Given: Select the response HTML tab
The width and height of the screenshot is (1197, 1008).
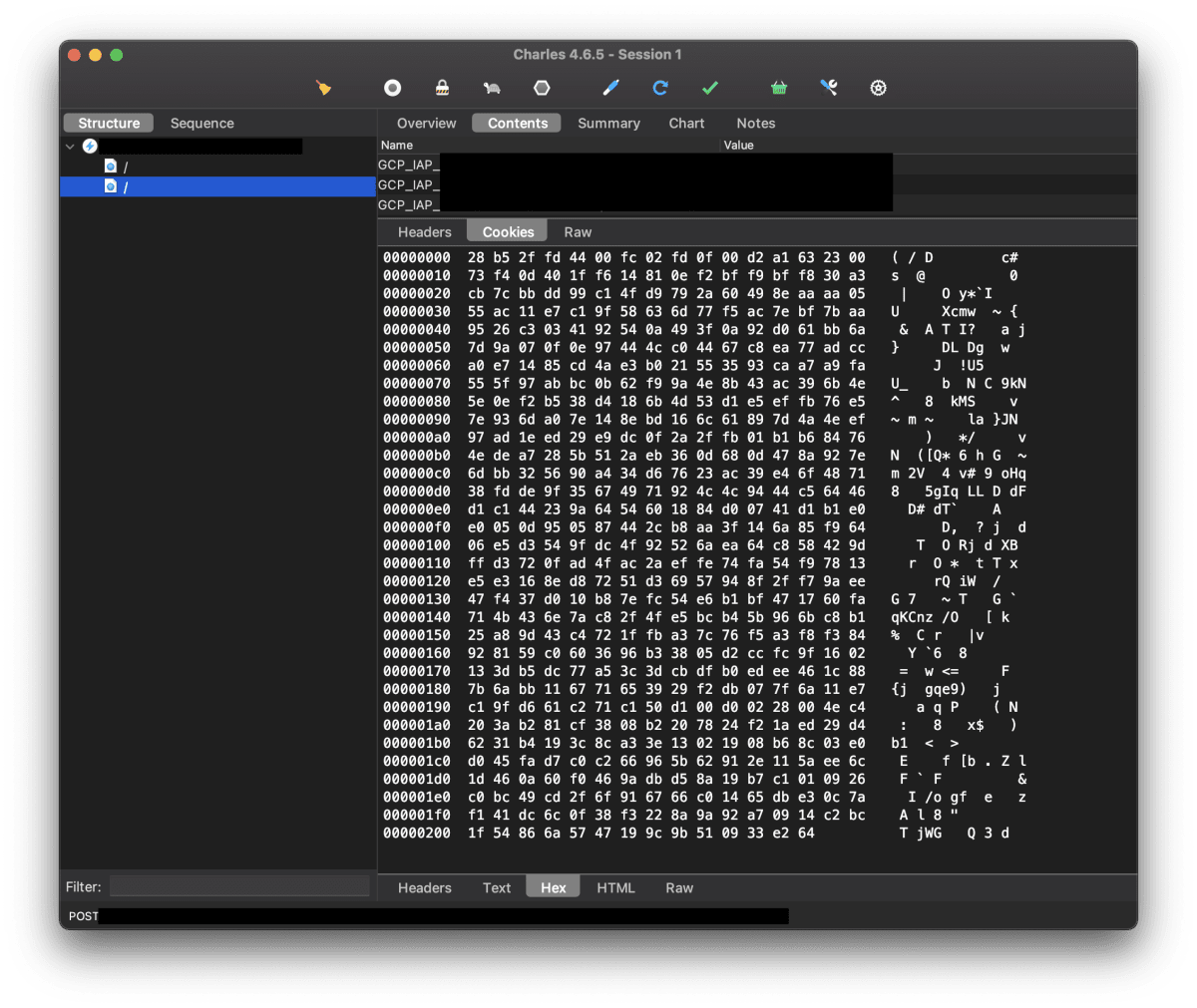Looking at the screenshot, I should (615, 887).
